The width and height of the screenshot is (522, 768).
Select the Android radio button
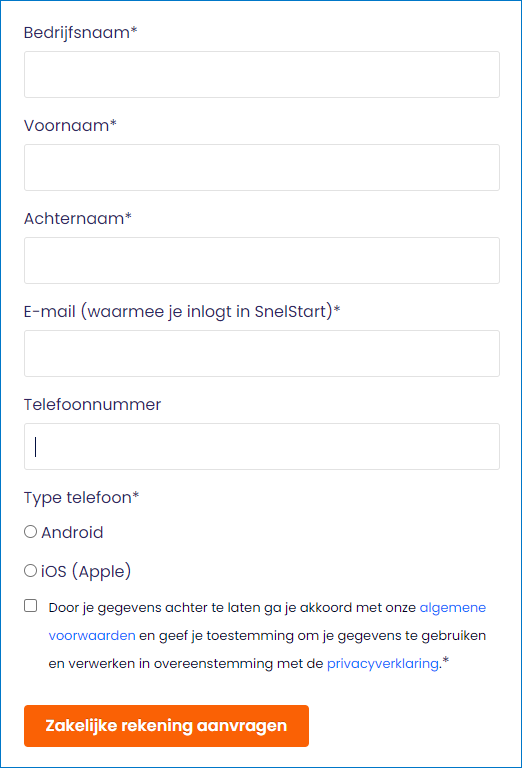[x=30, y=531]
